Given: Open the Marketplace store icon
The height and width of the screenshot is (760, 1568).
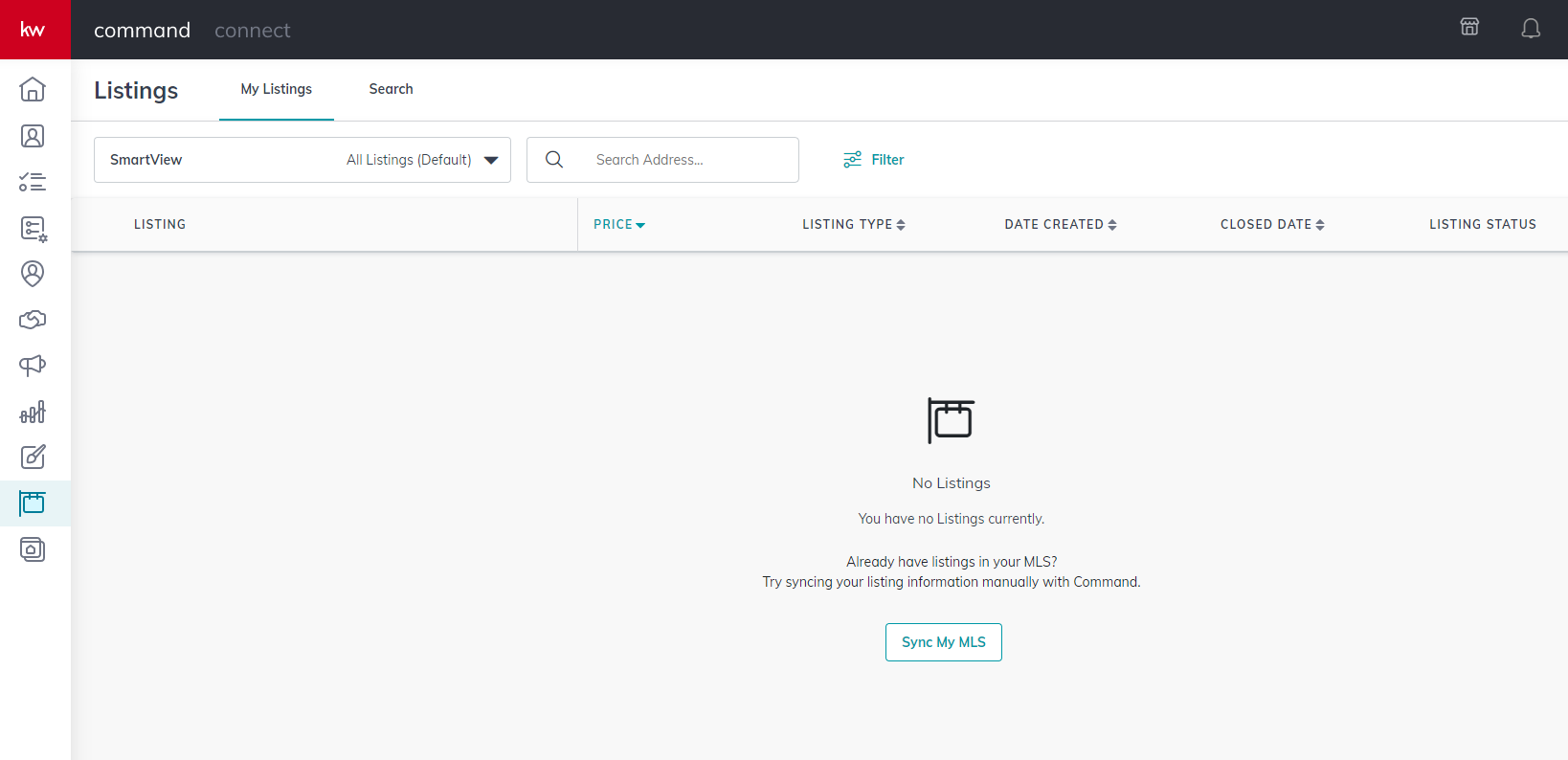Looking at the screenshot, I should [1469, 27].
